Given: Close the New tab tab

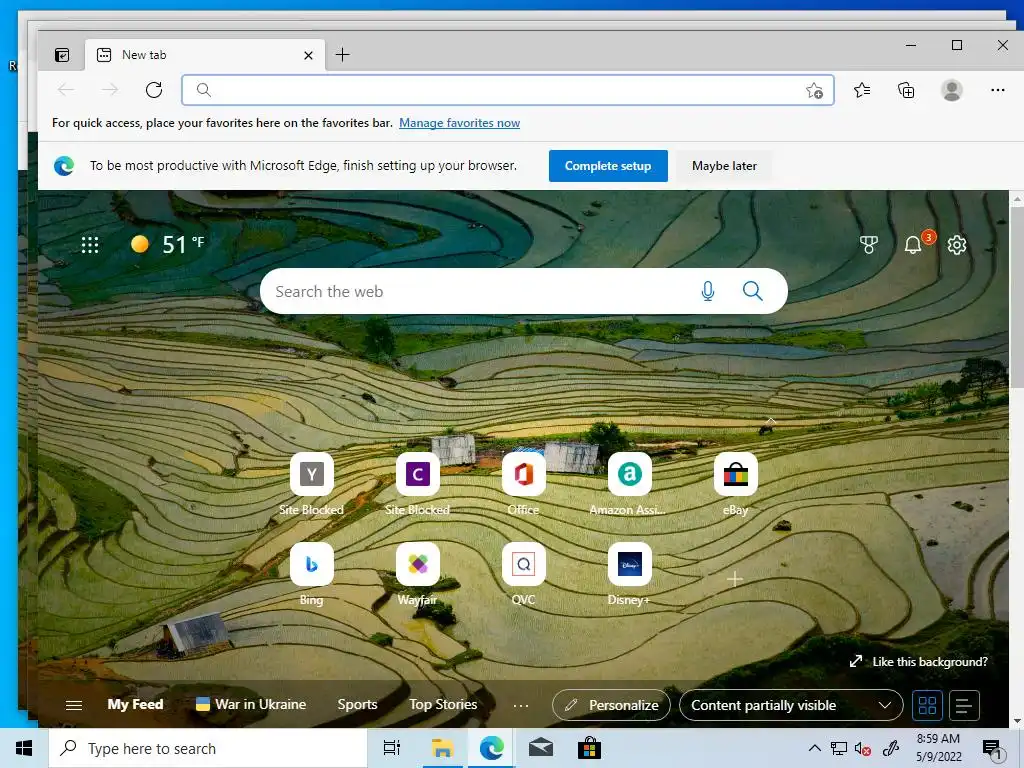Looking at the screenshot, I should (308, 56).
